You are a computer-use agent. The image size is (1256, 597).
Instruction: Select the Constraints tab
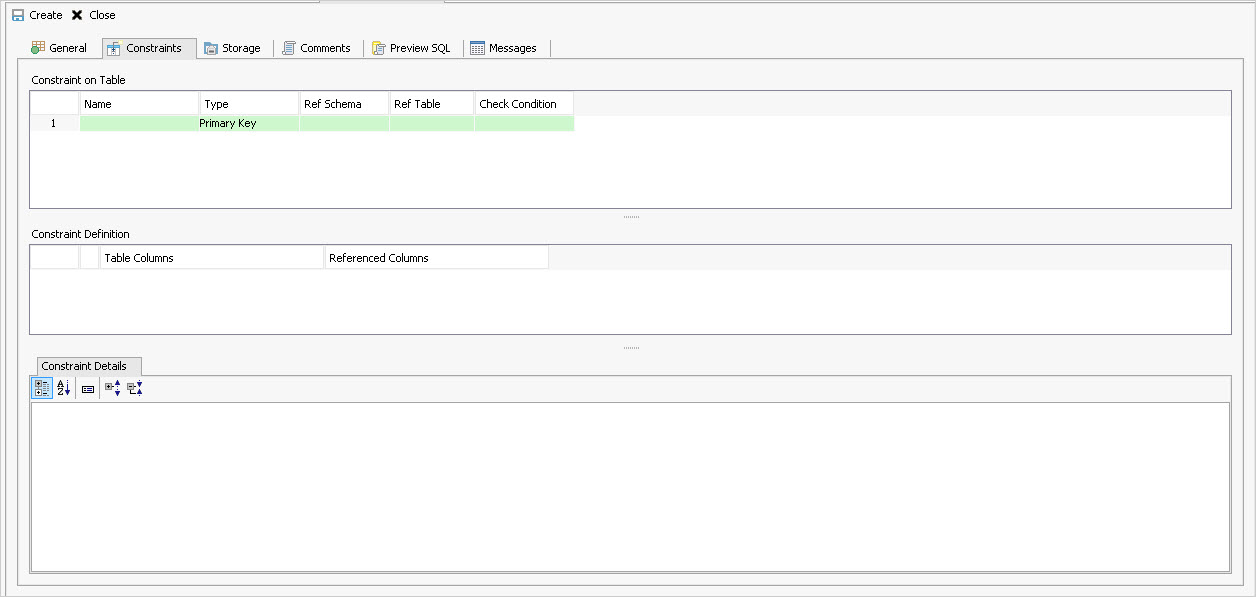pyautogui.click(x=149, y=48)
